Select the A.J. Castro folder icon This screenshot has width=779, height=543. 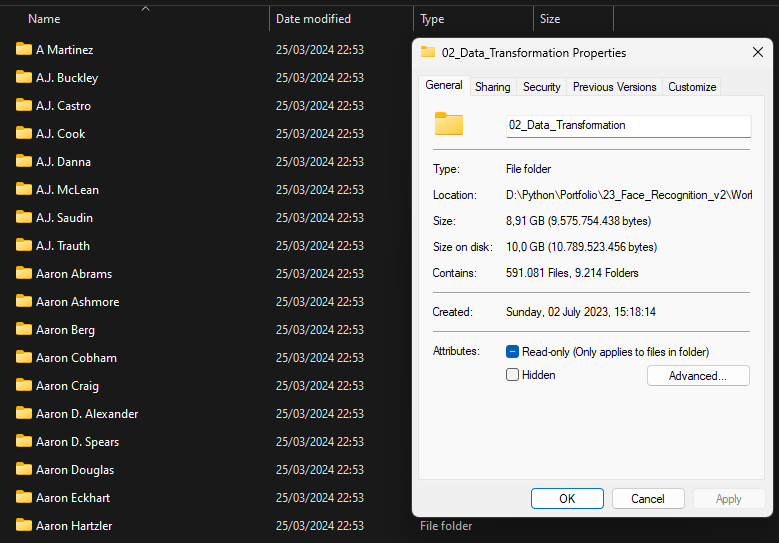[x=23, y=105]
